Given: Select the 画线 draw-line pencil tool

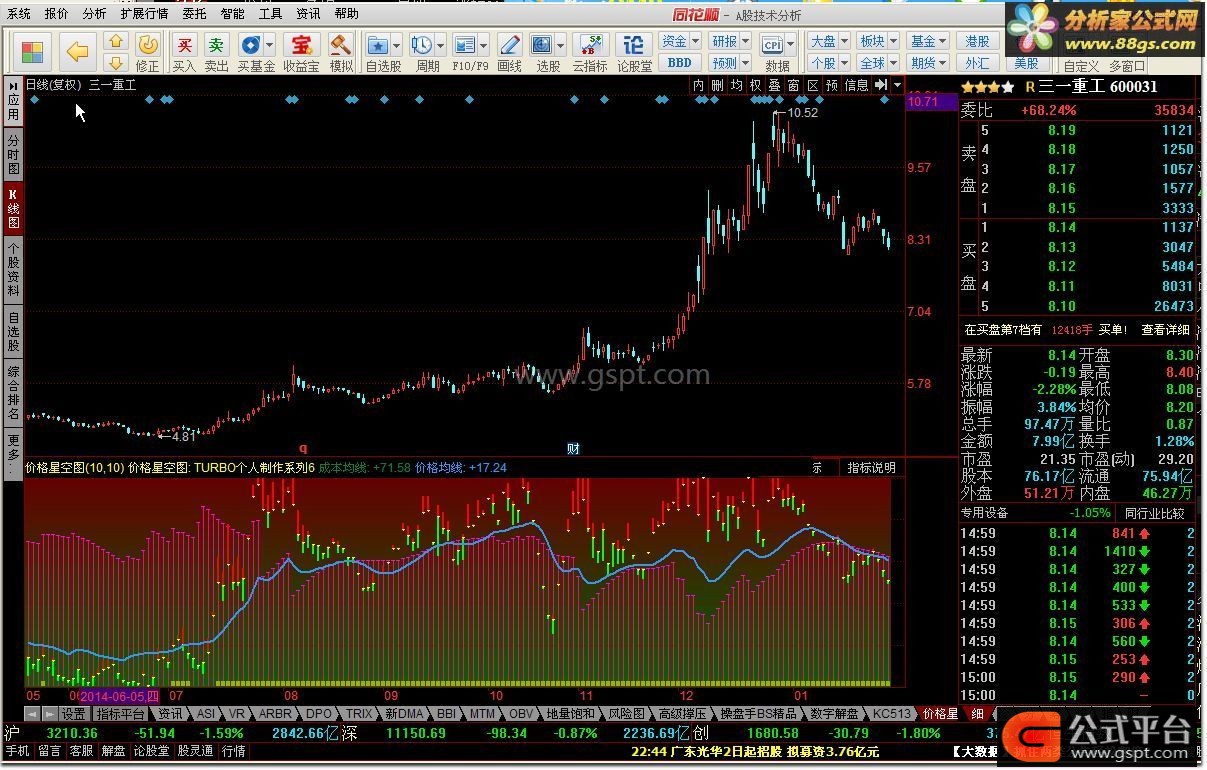Looking at the screenshot, I should (x=509, y=52).
